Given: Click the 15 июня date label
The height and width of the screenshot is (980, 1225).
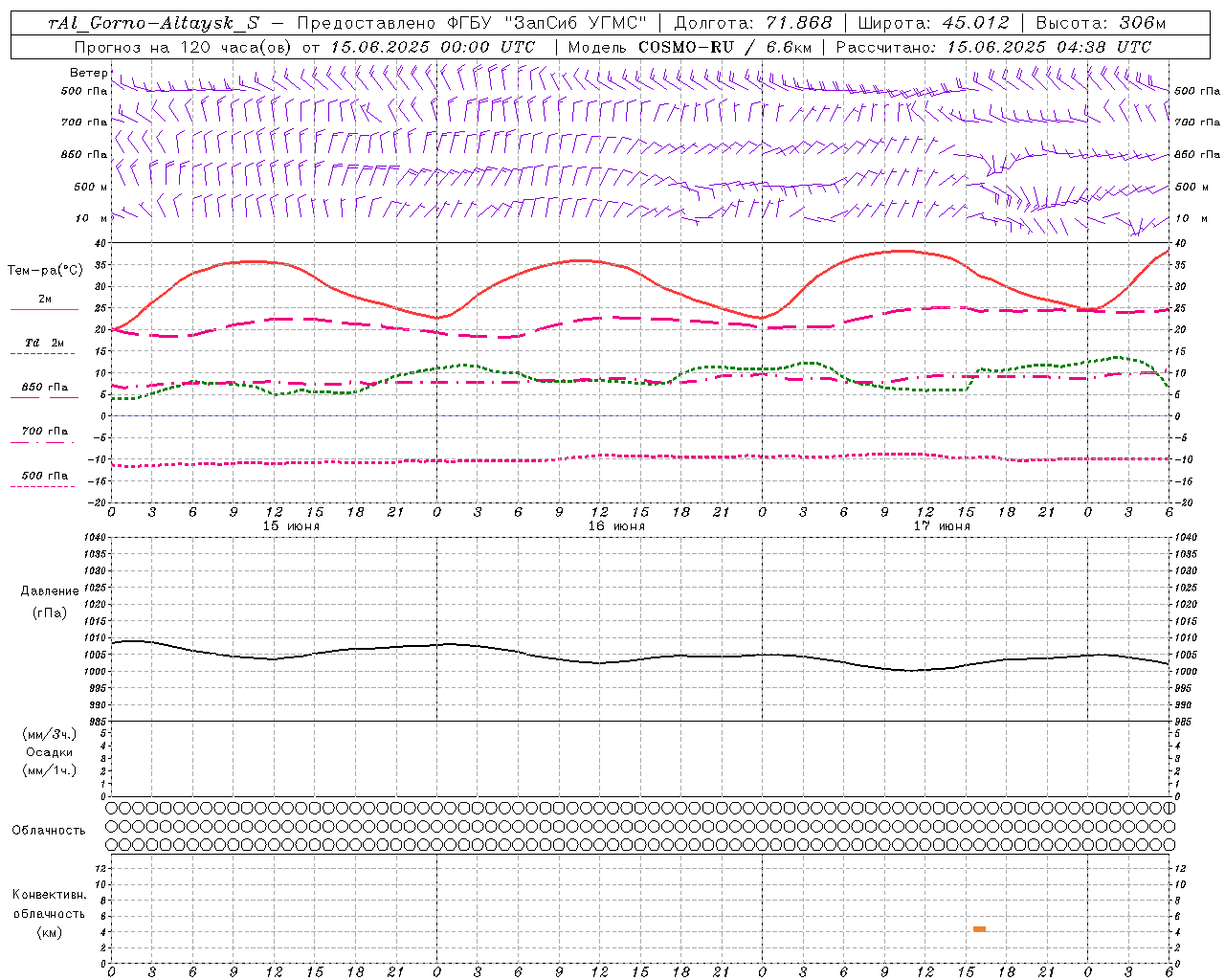Looking at the screenshot, I should coord(291,526).
